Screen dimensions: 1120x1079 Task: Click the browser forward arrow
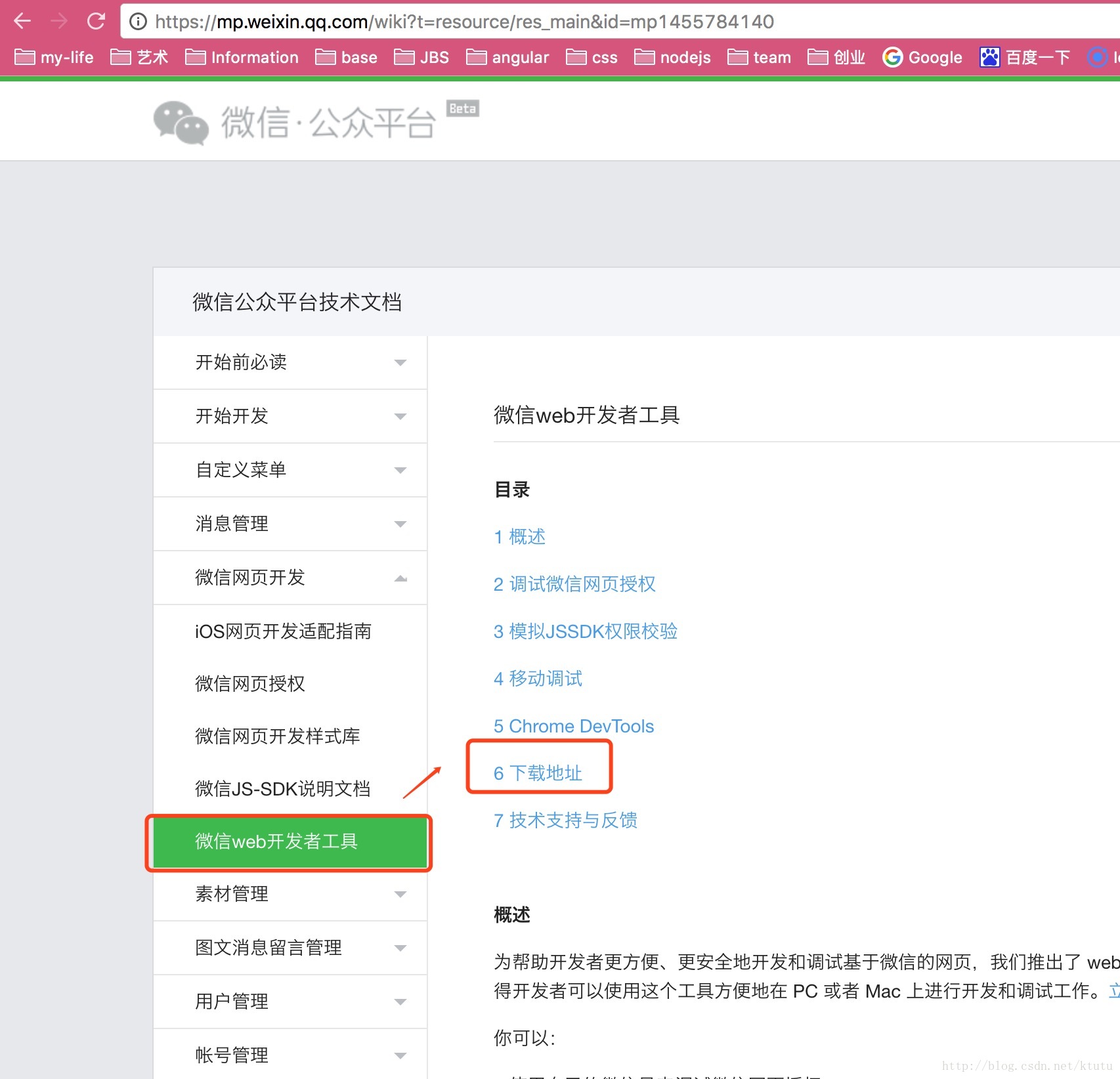(59, 22)
